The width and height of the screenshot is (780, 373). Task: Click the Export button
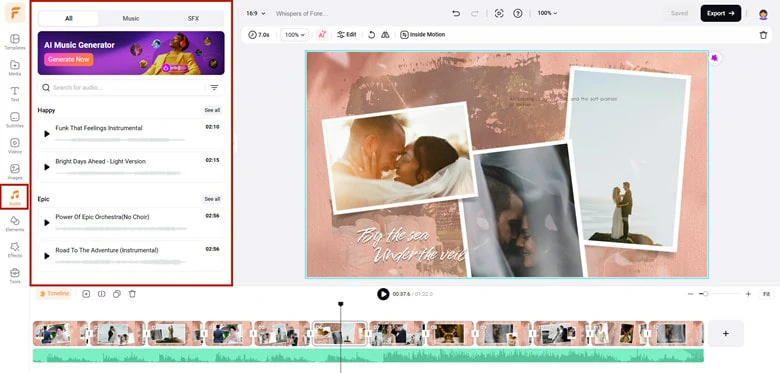pos(721,13)
